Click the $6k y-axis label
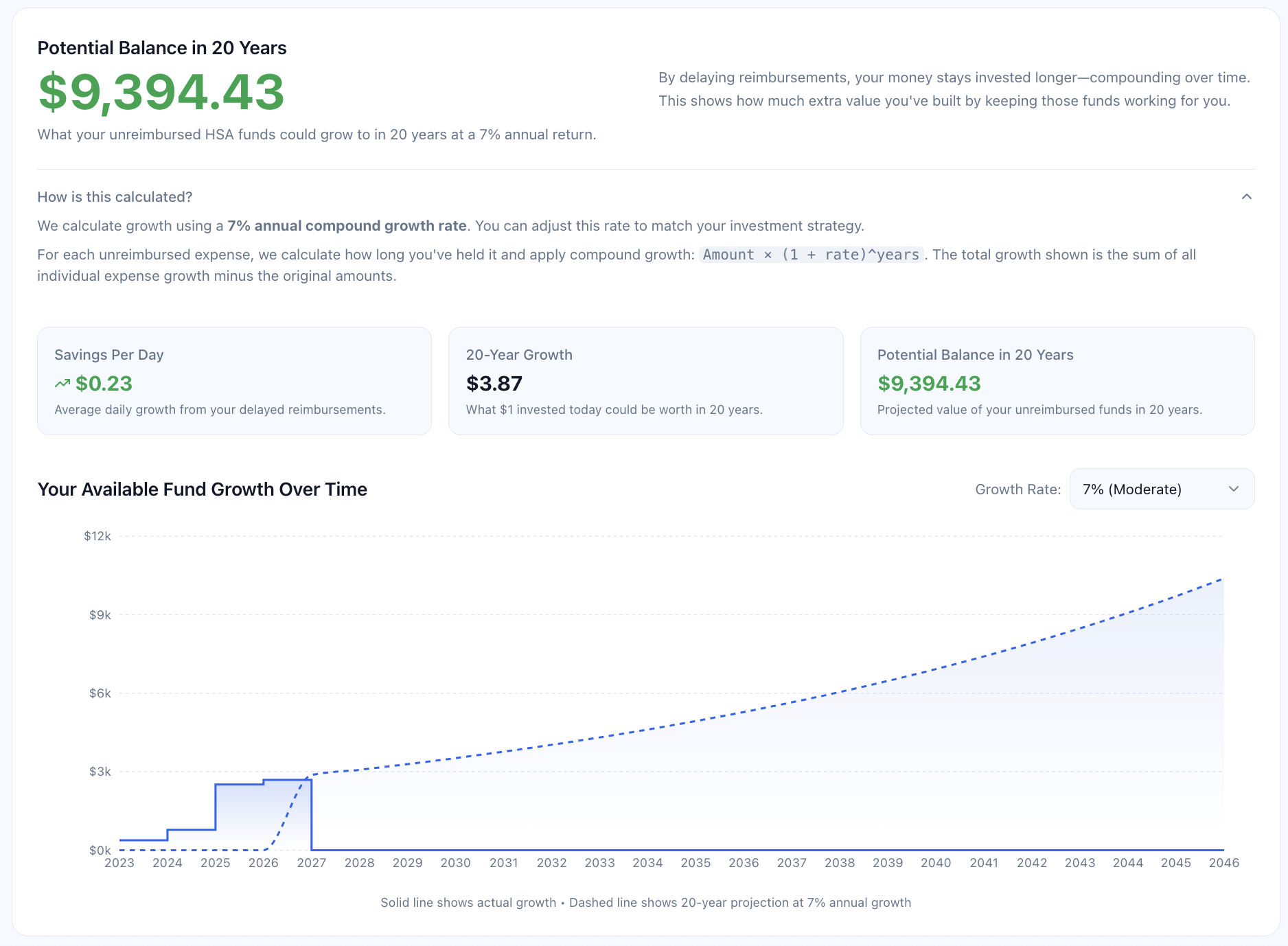This screenshot has height=946, width=1288. [100, 693]
